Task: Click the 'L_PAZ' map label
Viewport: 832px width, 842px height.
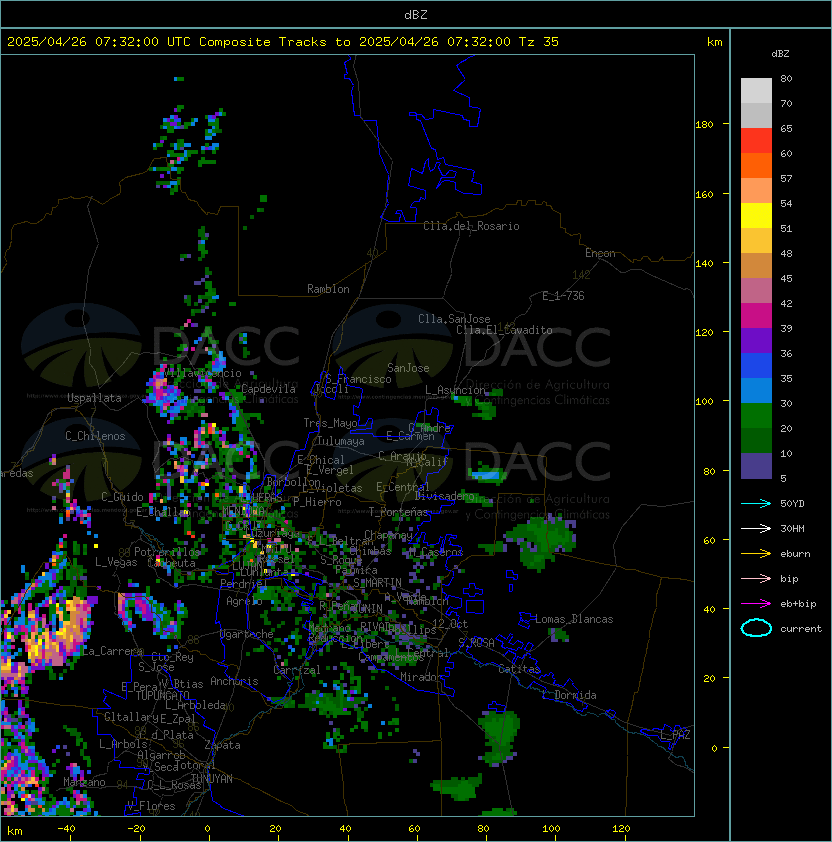Action: pos(675,735)
